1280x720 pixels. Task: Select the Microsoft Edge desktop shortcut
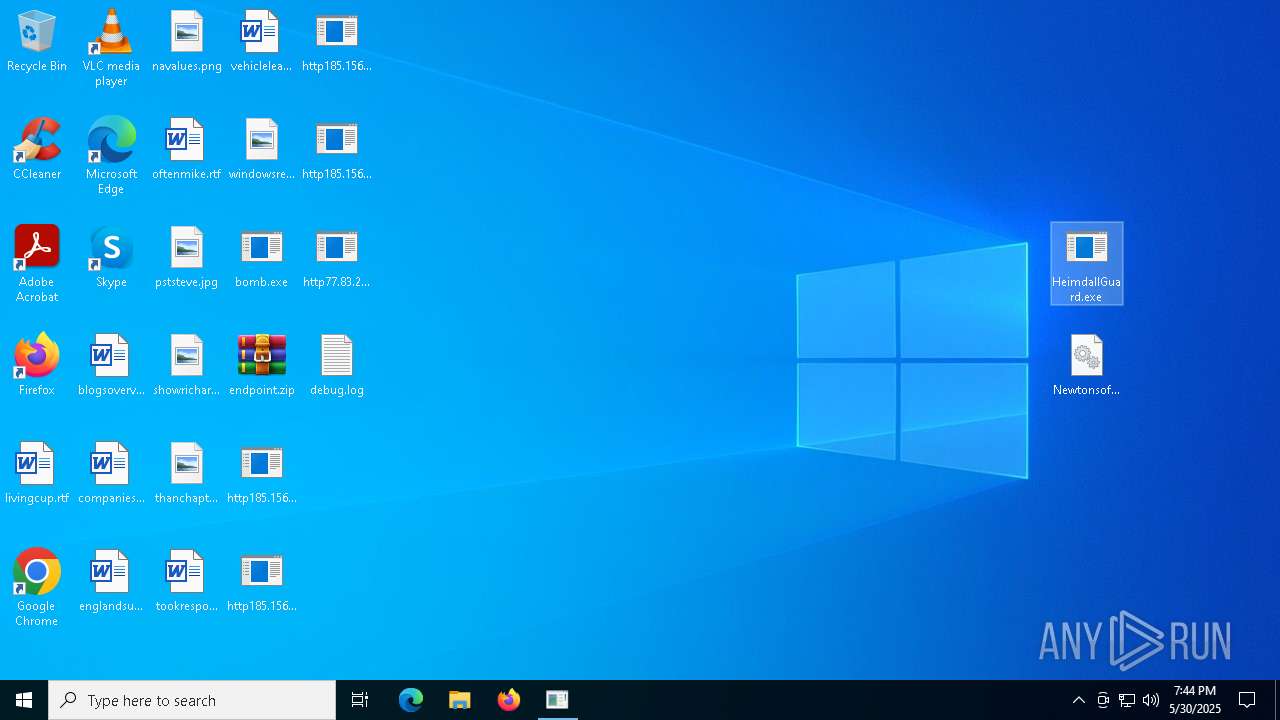pyautogui.click(x=111, y=156)
